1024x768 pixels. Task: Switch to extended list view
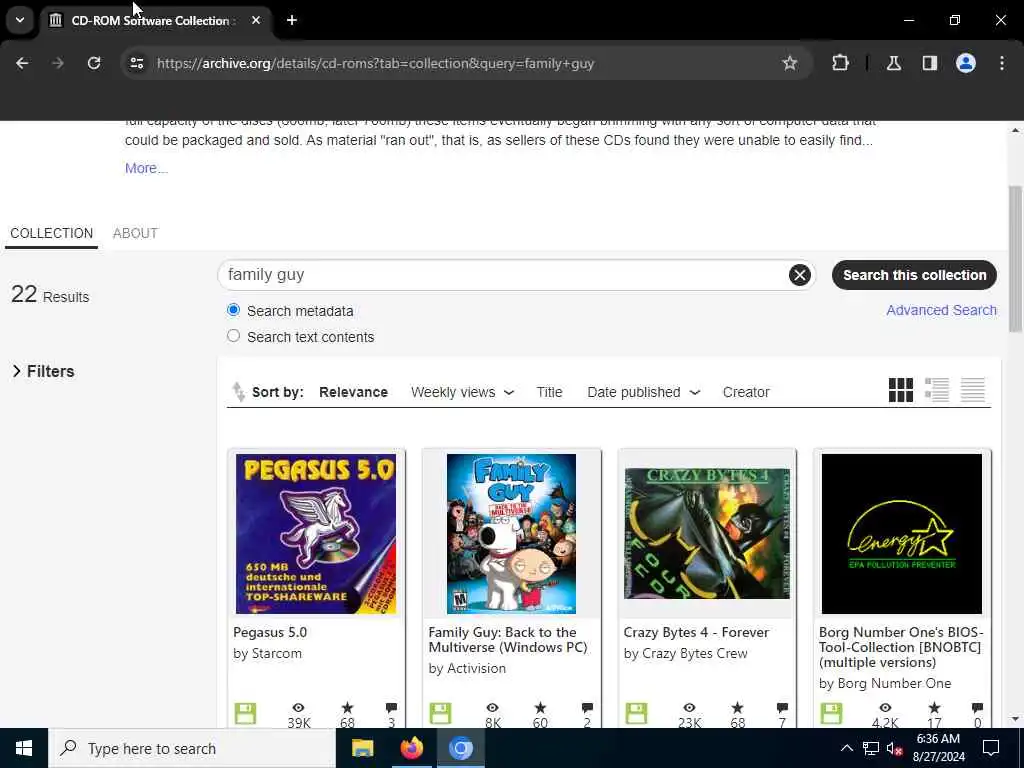pos(936,391)
